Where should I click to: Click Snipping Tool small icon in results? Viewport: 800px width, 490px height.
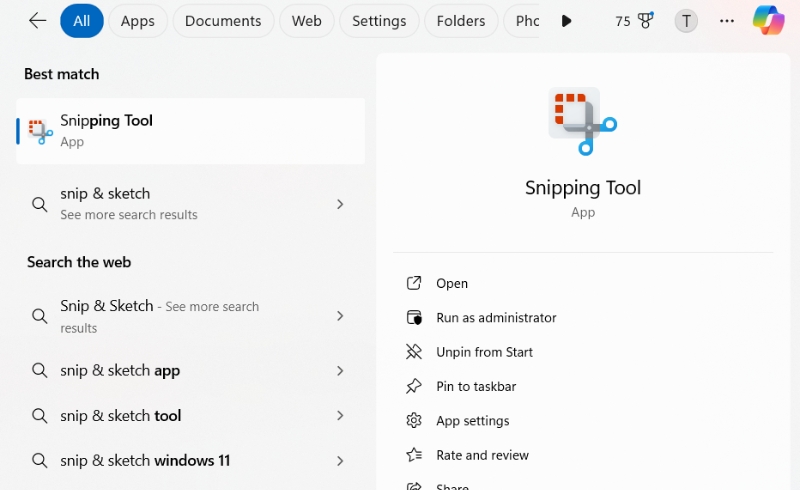pos(40,132)
